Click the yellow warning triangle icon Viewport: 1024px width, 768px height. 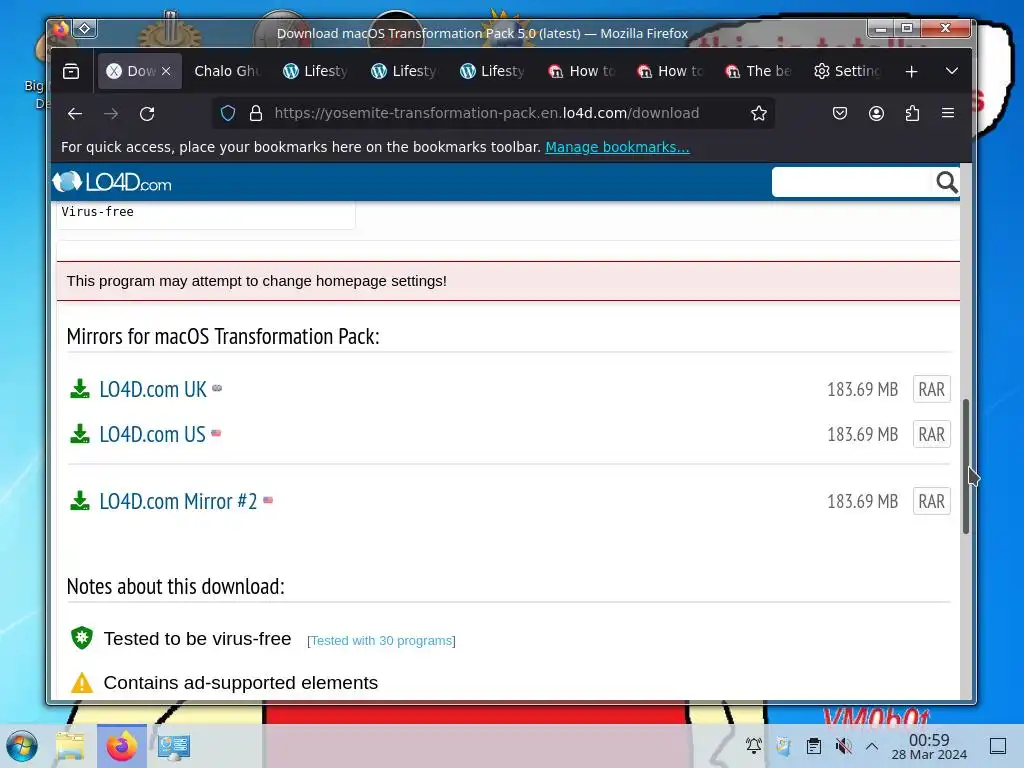[82, 682]
